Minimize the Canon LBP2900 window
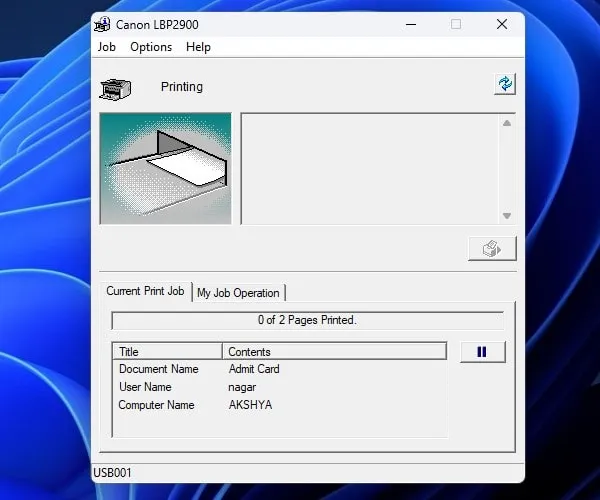Image resolution: width=600 pixels, height=500 pixels. pos(411,24)
